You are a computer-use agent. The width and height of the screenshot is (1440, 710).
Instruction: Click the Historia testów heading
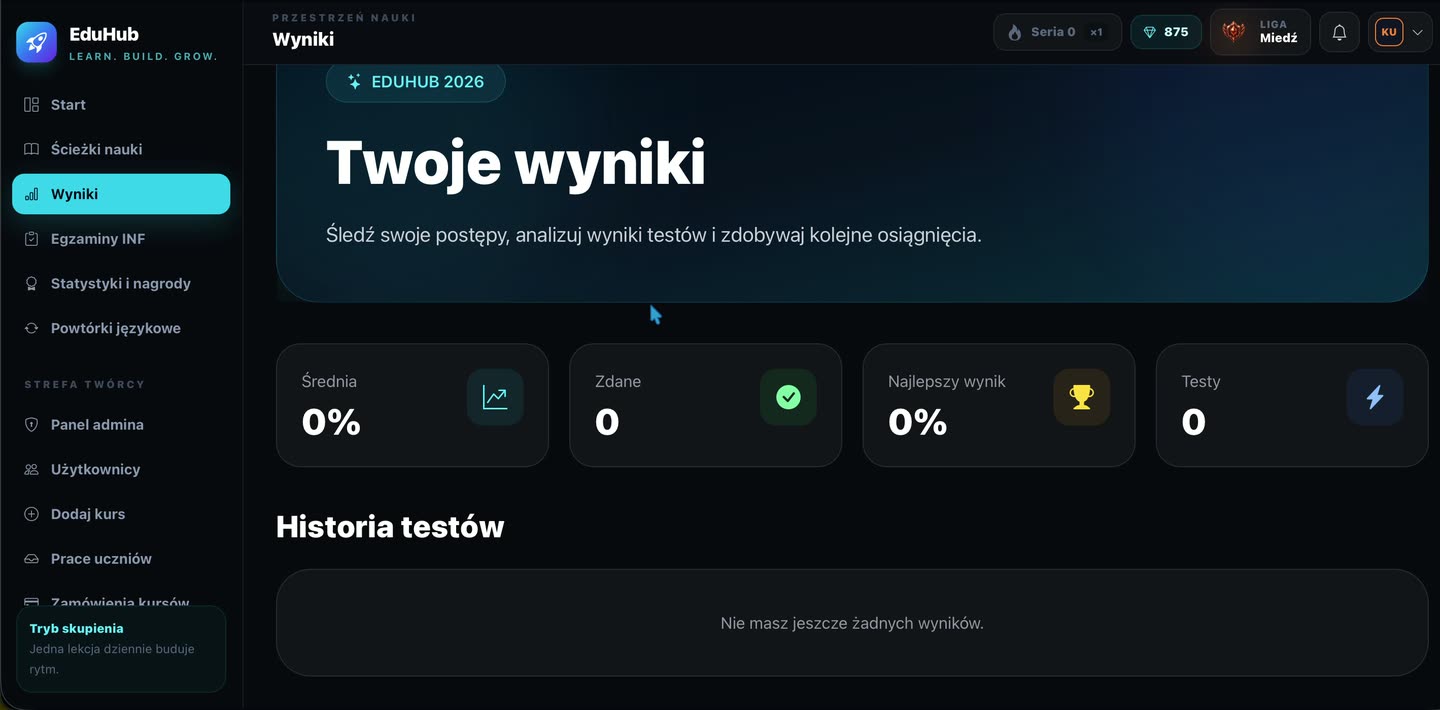390,527
